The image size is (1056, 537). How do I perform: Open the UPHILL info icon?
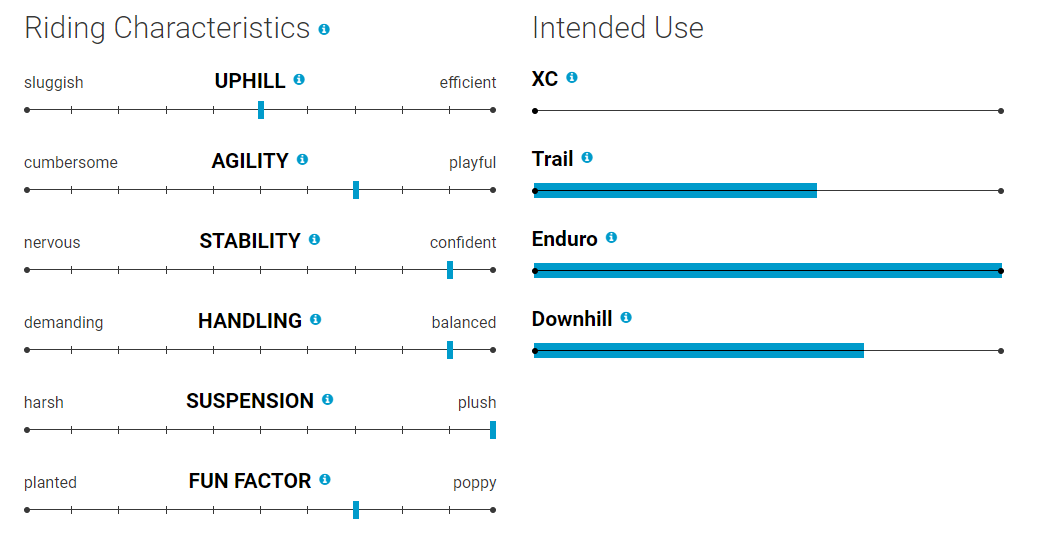point(299,80)
